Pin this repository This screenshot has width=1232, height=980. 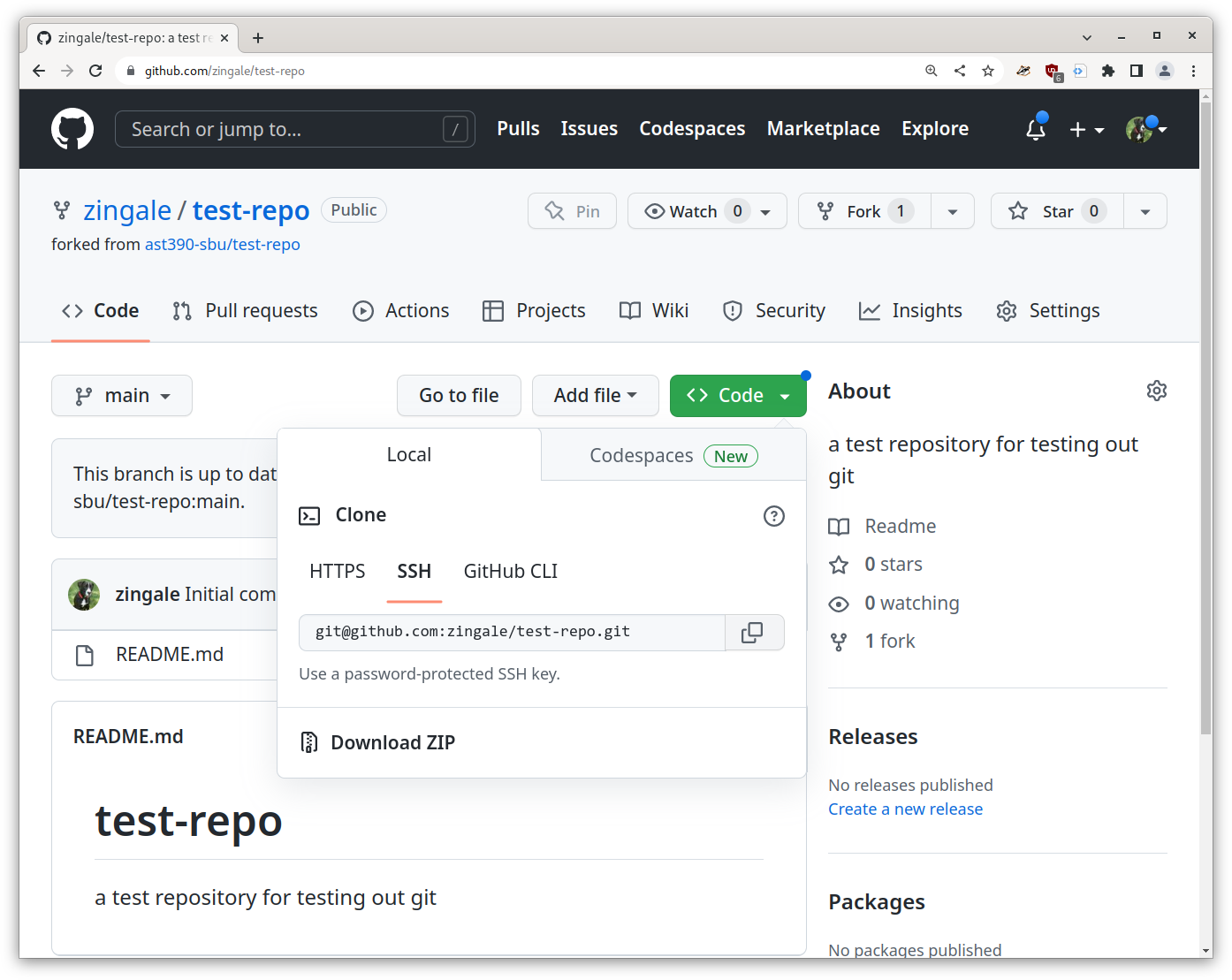point(571,210)
